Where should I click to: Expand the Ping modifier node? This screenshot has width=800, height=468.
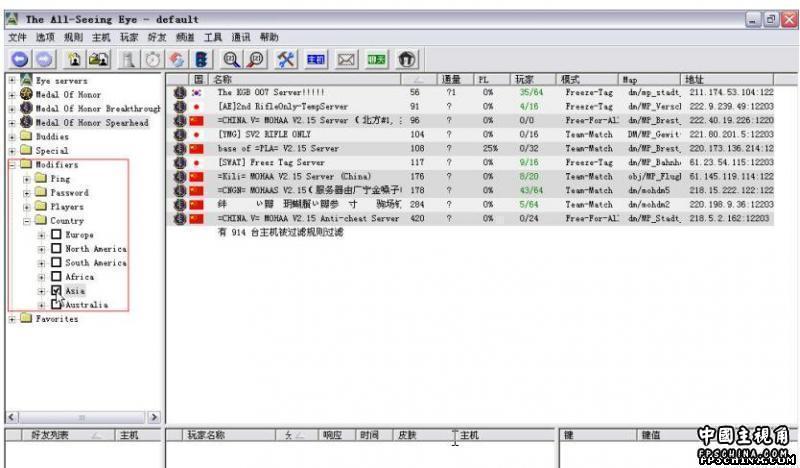coord(27,179)
